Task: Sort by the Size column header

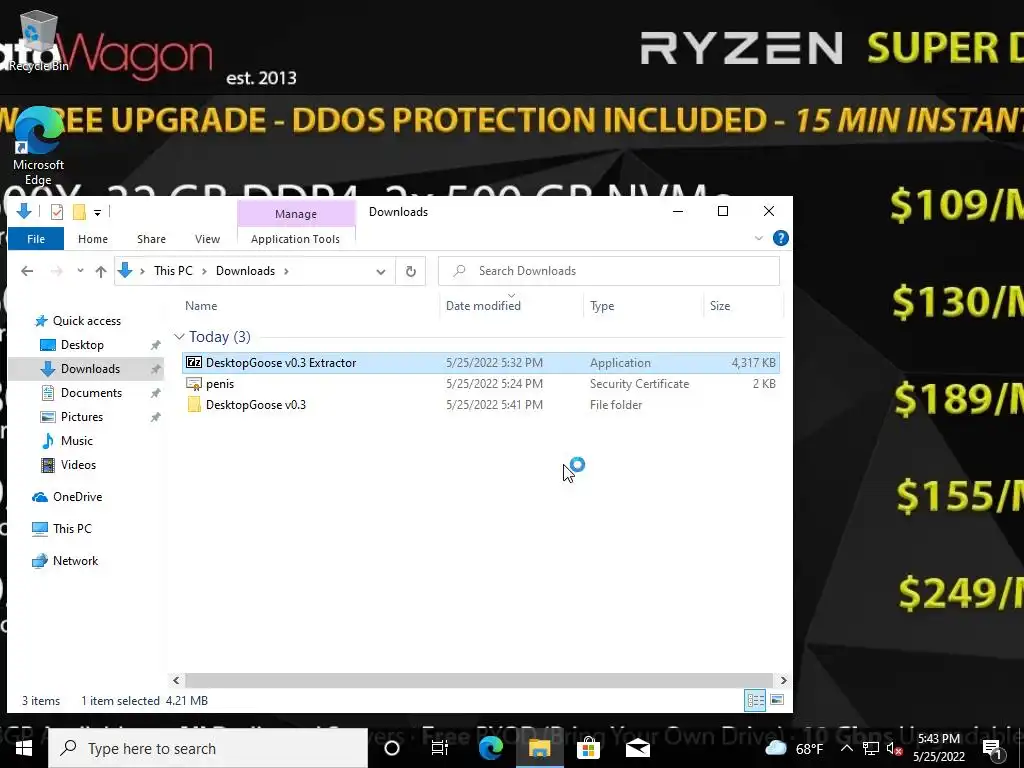Action: pos(743,306)
